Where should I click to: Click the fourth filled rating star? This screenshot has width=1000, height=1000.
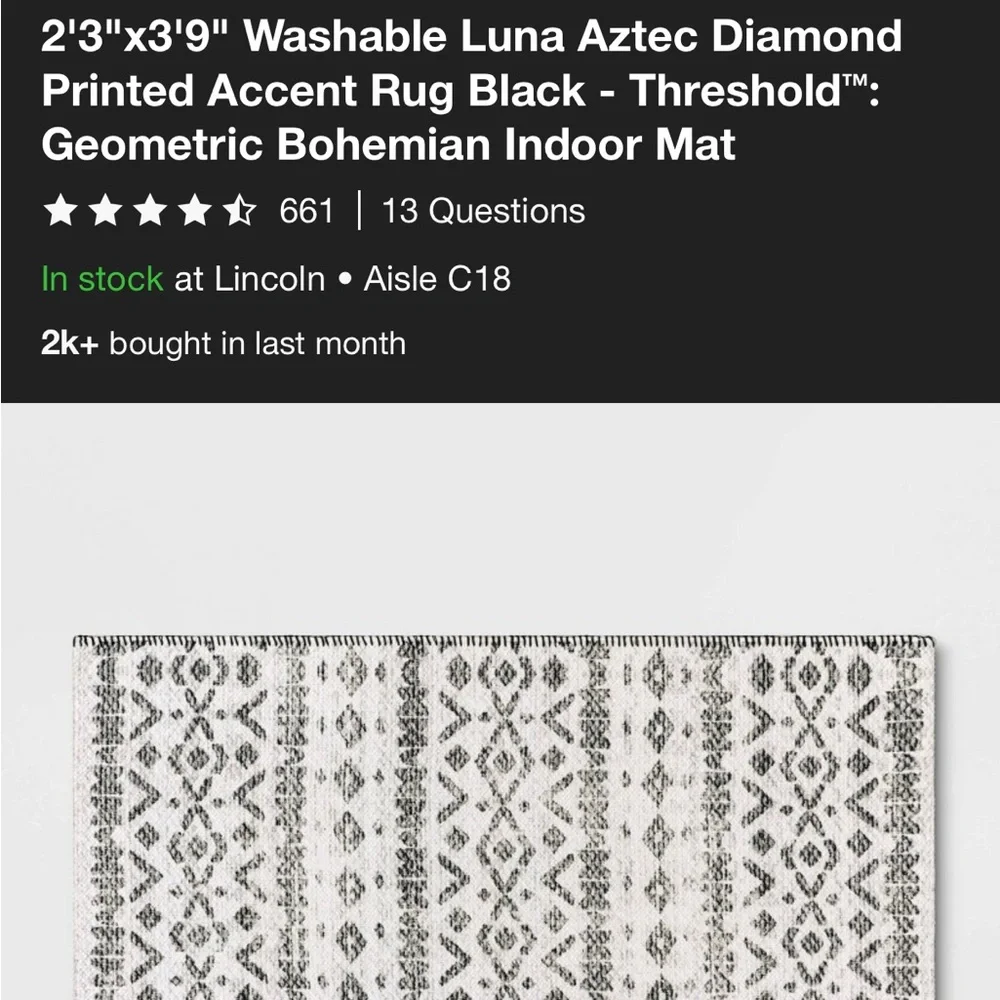pyautogui.click(x=195, y=210)
